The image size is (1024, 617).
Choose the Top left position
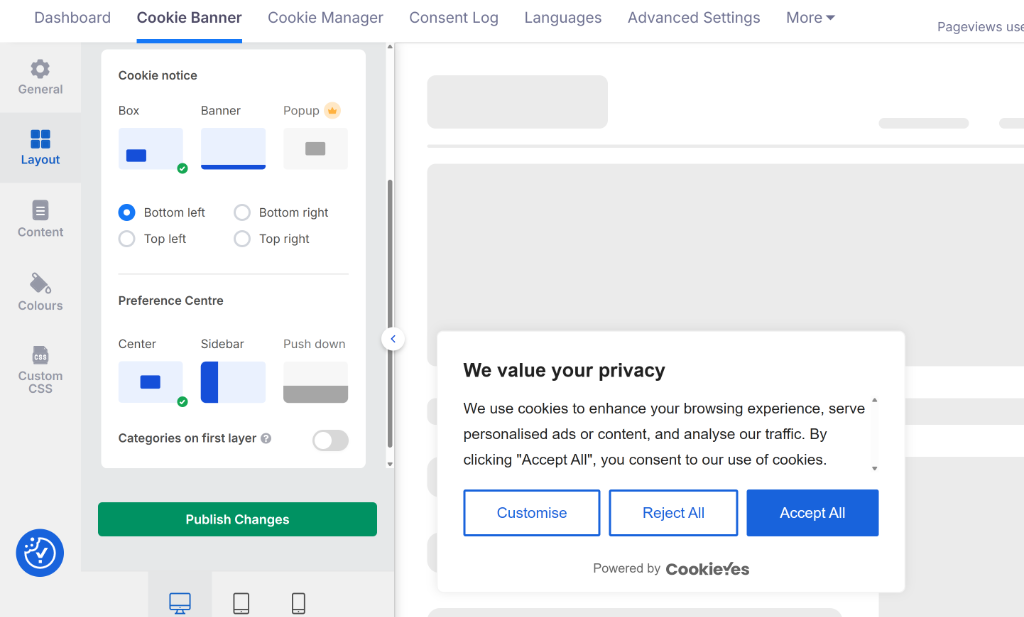tap(127, 239)
